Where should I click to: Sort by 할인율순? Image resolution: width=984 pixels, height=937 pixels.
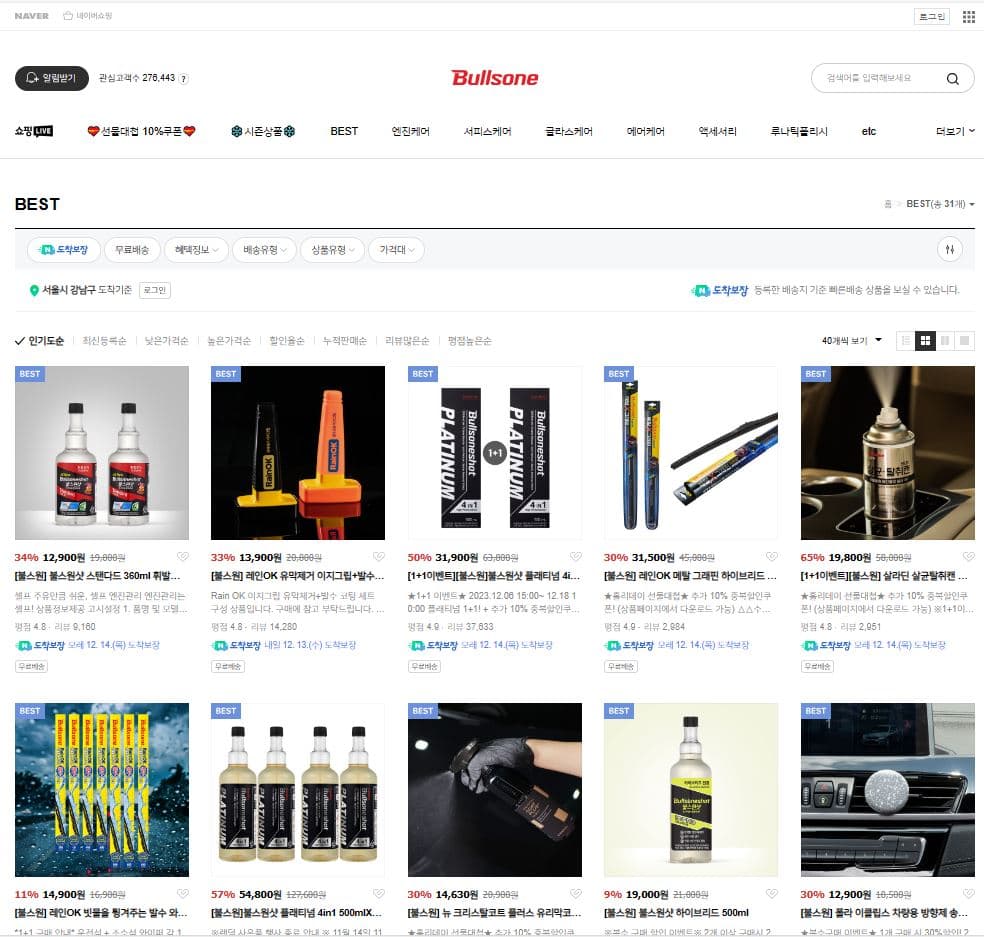point(287,341)
